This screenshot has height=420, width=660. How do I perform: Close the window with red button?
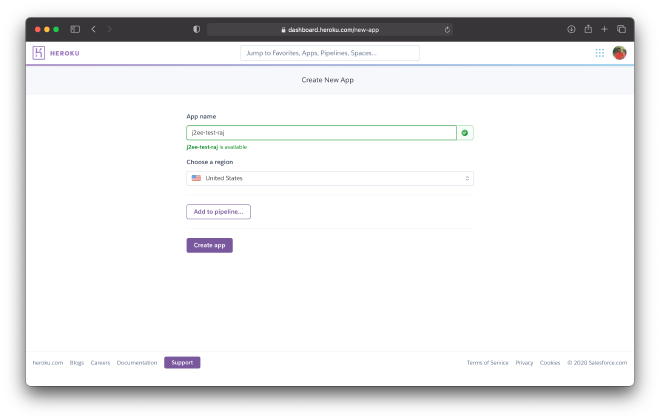tap(37, 29)
